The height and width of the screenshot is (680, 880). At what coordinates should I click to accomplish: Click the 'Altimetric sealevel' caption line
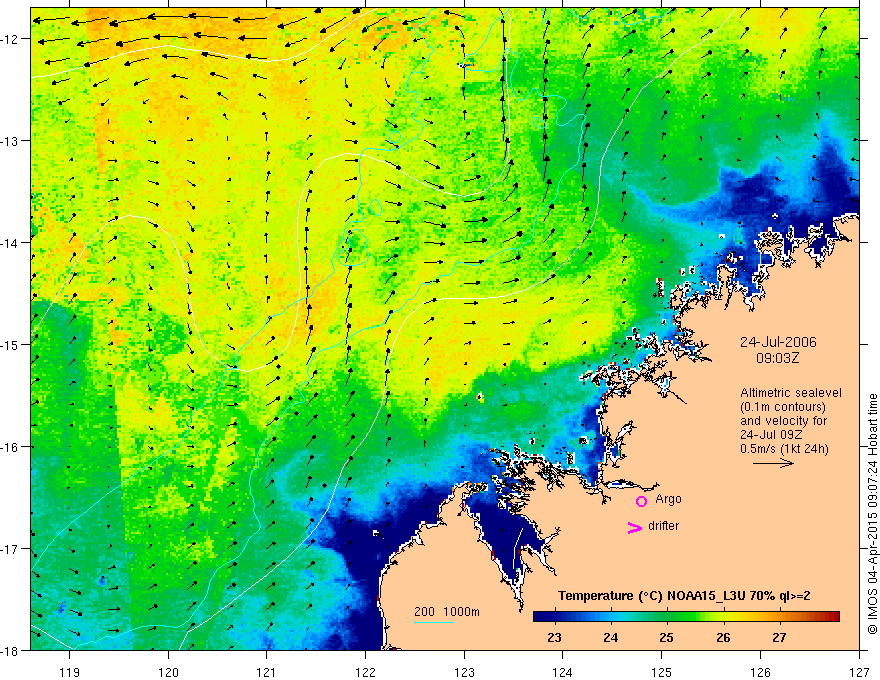click(790, 393)
